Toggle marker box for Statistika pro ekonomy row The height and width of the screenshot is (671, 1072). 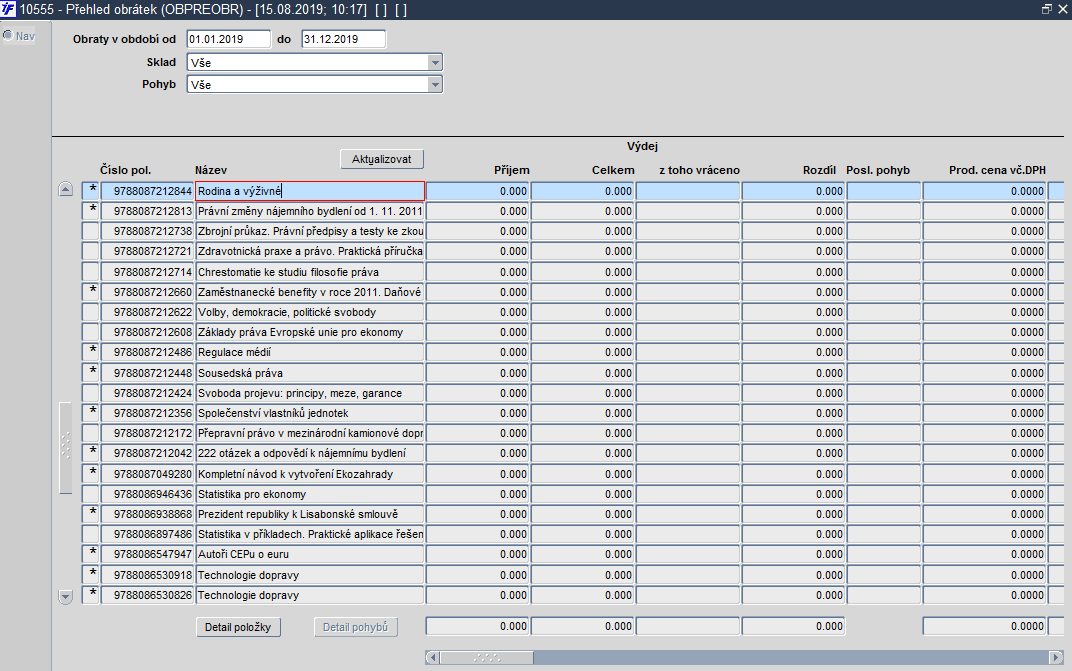click(x=91, y=494)
